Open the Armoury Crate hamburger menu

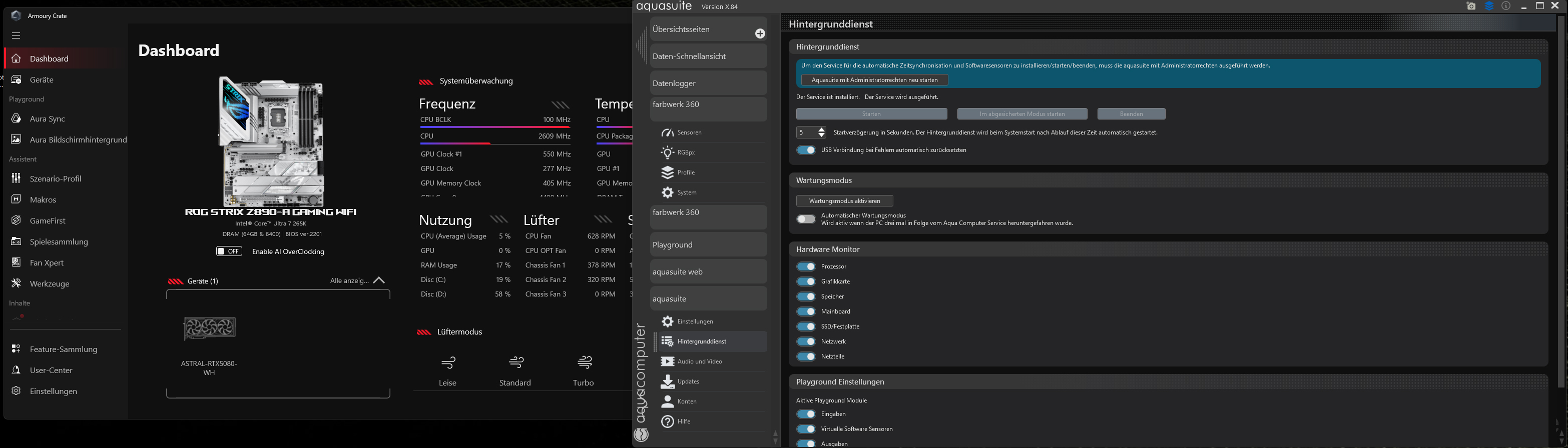pyautogui.click(x=16, y=35)
